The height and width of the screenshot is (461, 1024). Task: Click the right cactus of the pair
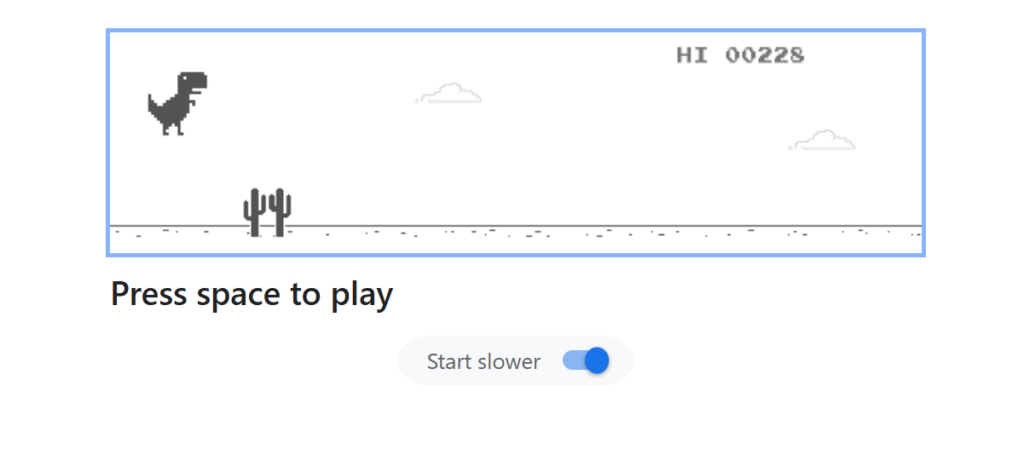(280, 212)
